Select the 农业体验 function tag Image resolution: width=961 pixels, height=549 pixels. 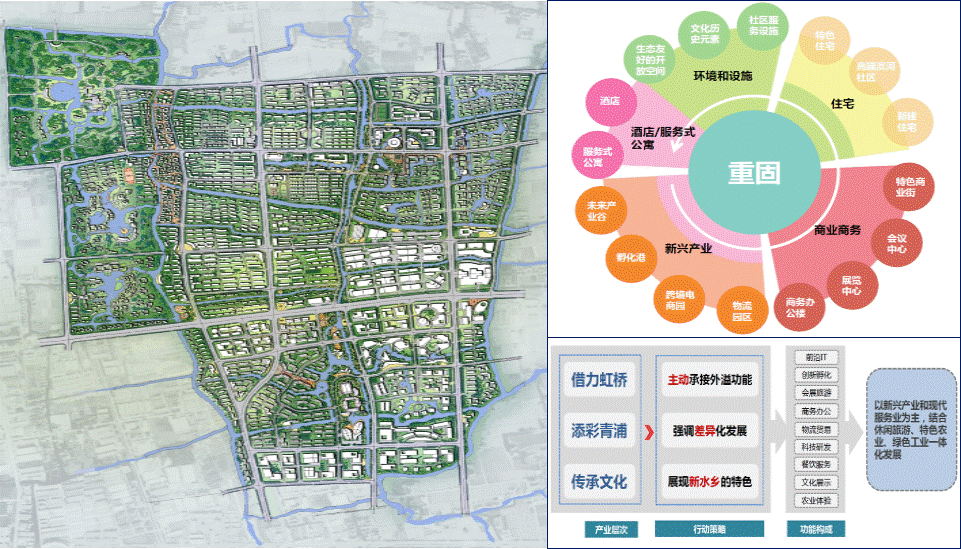pyautogui.click(x=814, y=500)
